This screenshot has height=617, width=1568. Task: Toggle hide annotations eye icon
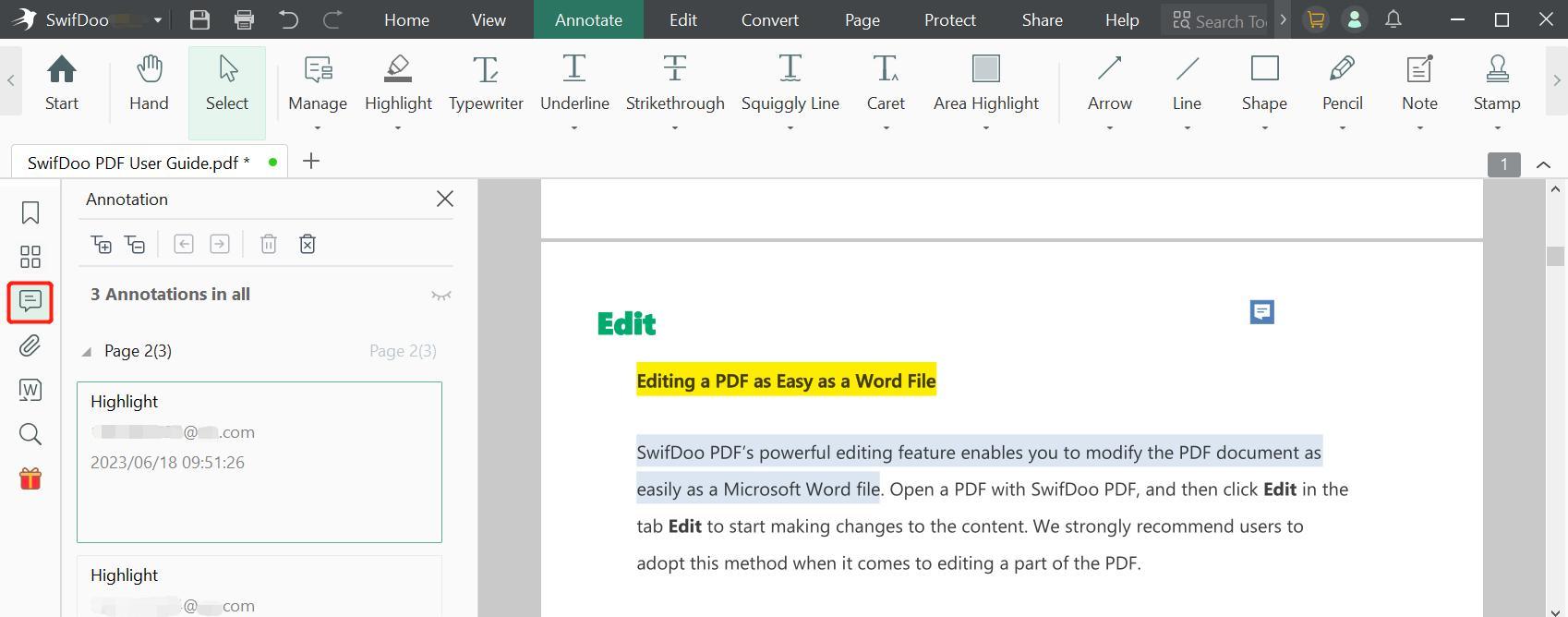click(x=441, y=296)
